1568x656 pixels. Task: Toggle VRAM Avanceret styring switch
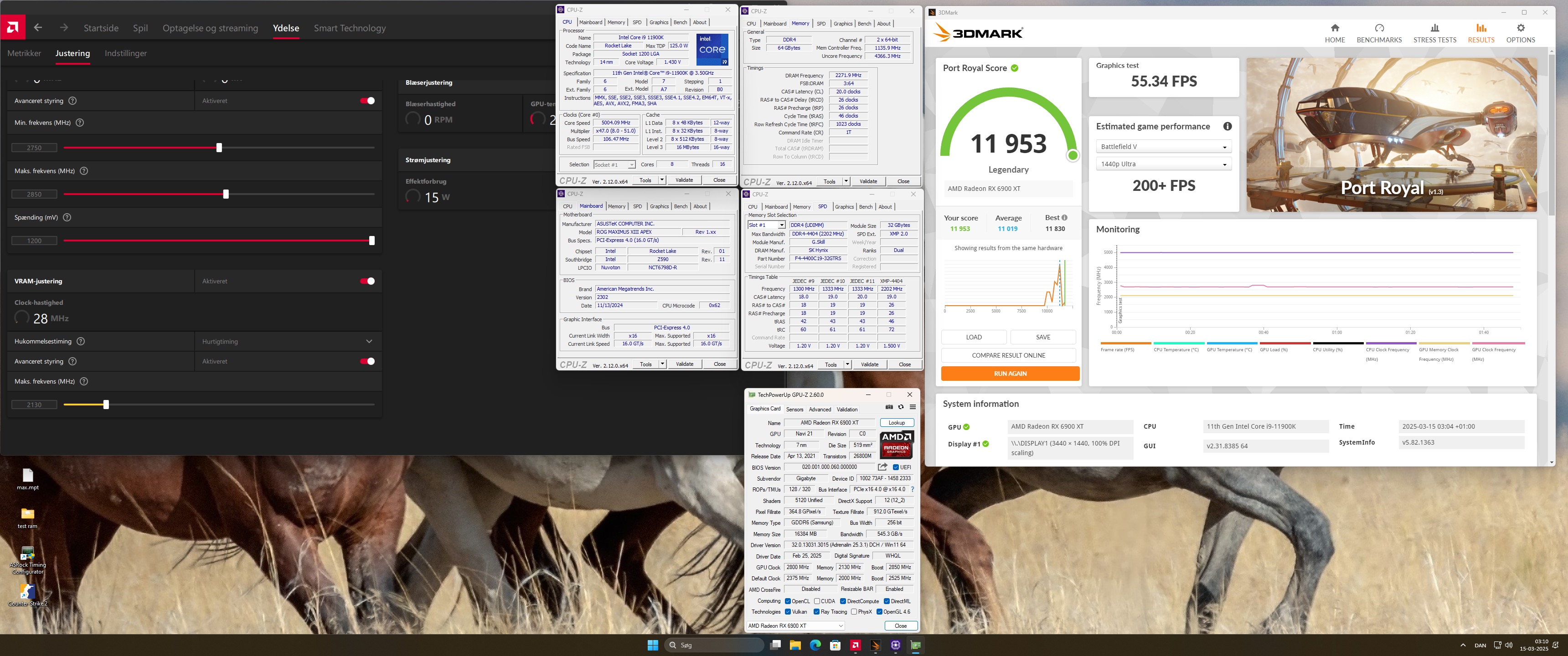pyautogui.click(x=368, y=361)
